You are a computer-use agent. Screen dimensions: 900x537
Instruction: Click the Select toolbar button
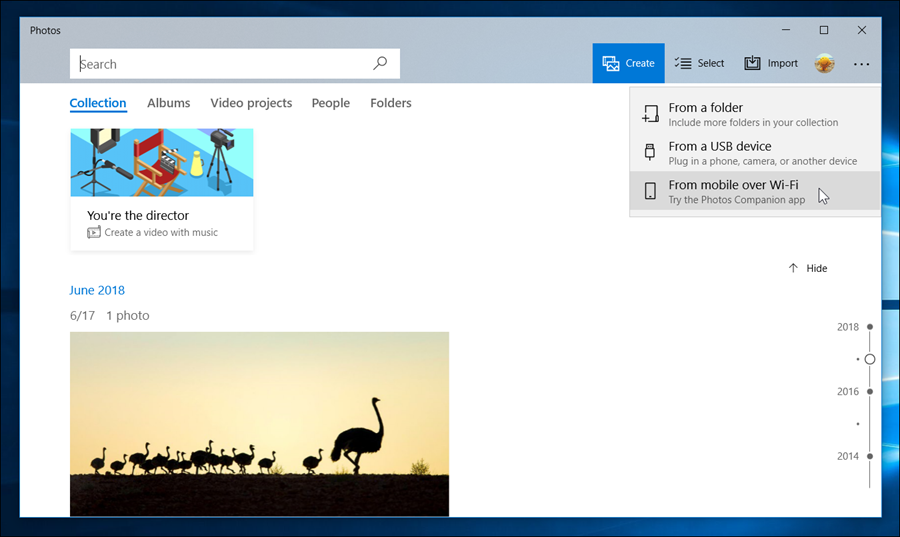[699, 63]
